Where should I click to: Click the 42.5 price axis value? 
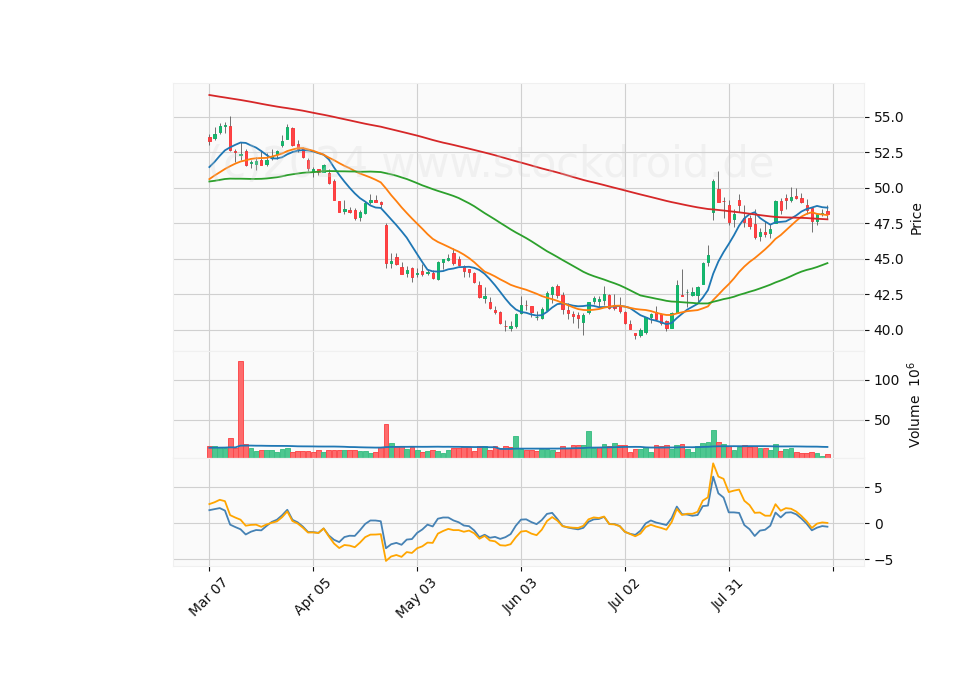[888, 295]
